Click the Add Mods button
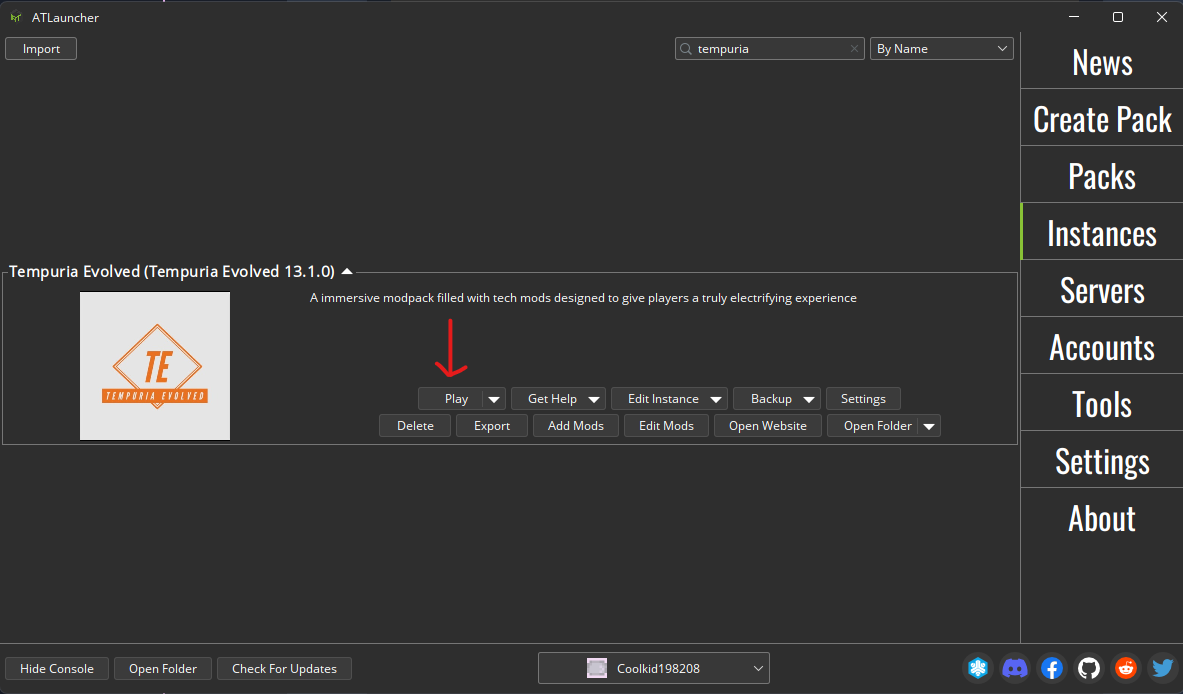This screenshot has width=1183, height=694. (576, 426)
